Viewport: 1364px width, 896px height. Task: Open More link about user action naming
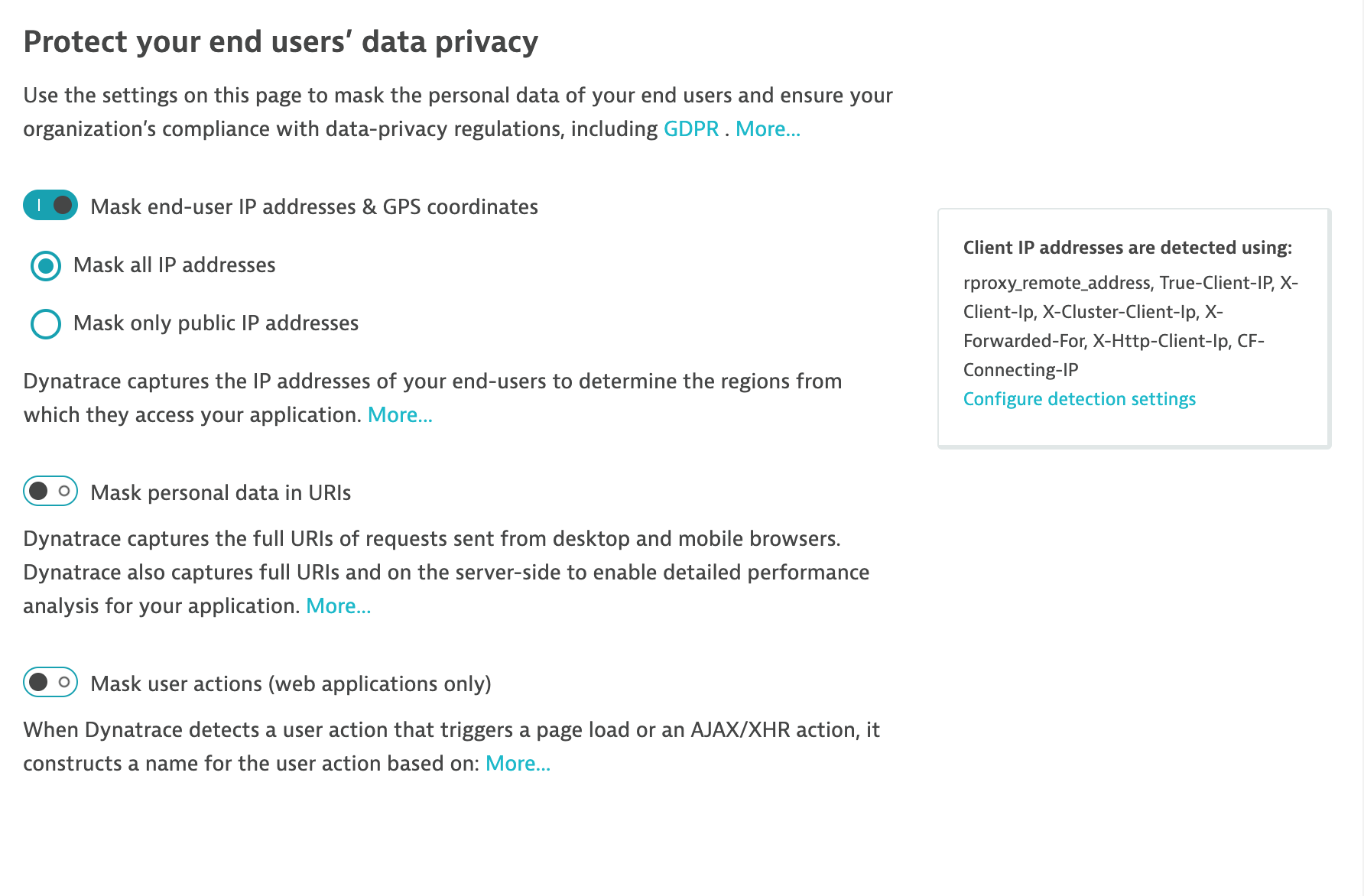pyautogui.click(x=518, y=764)
